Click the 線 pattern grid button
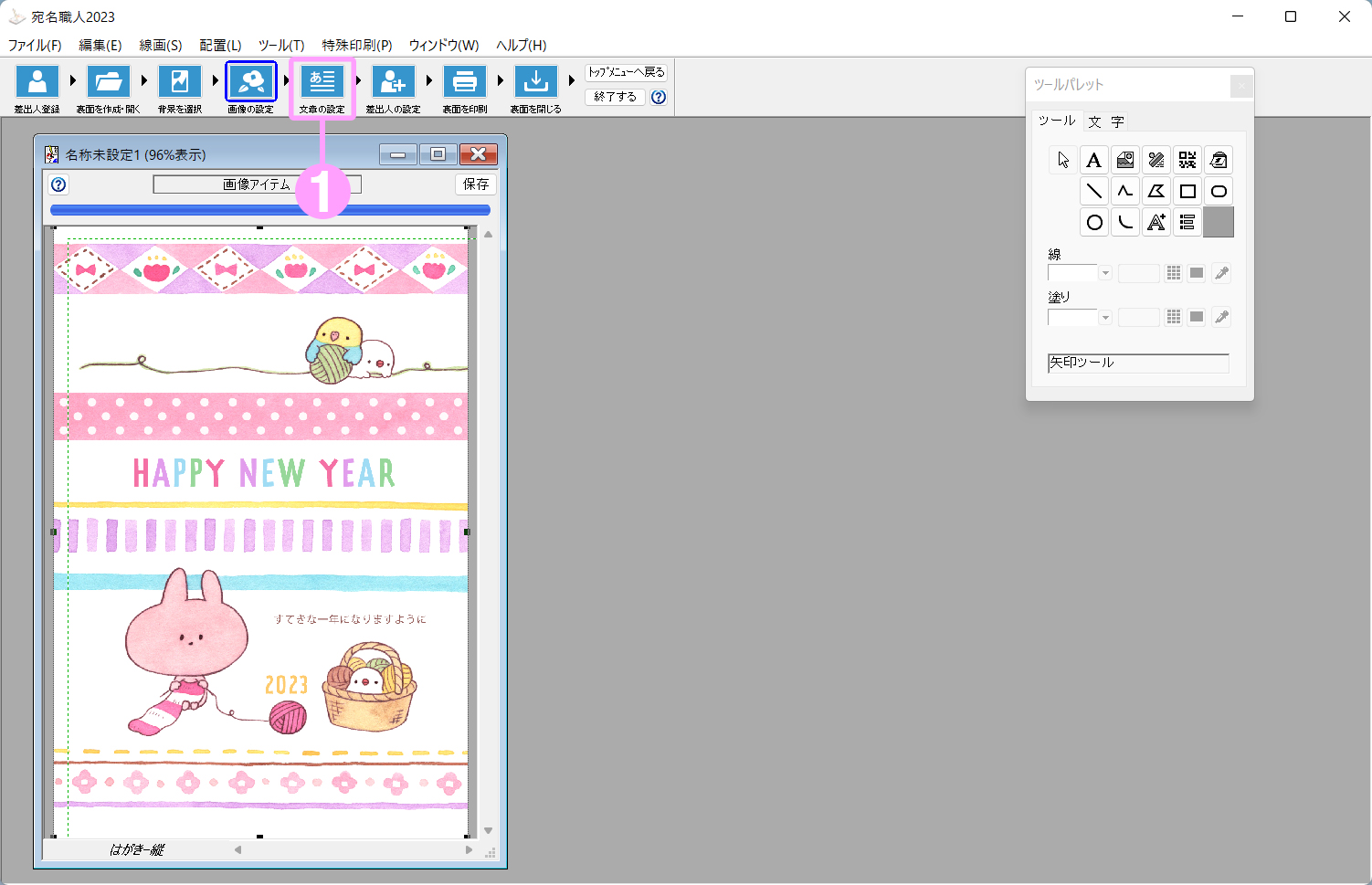The image size is (1372, 885). (1173, 273)
